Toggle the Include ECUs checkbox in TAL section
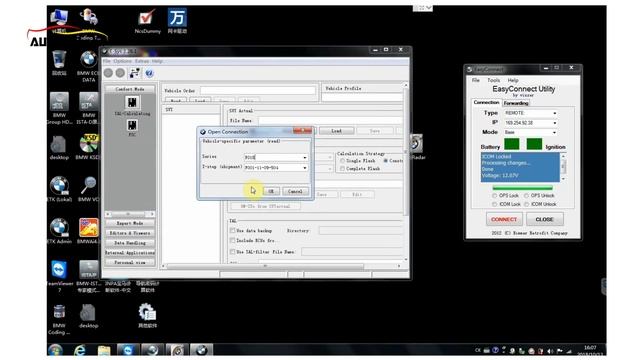Screen dimensions: 640x360 233,241
